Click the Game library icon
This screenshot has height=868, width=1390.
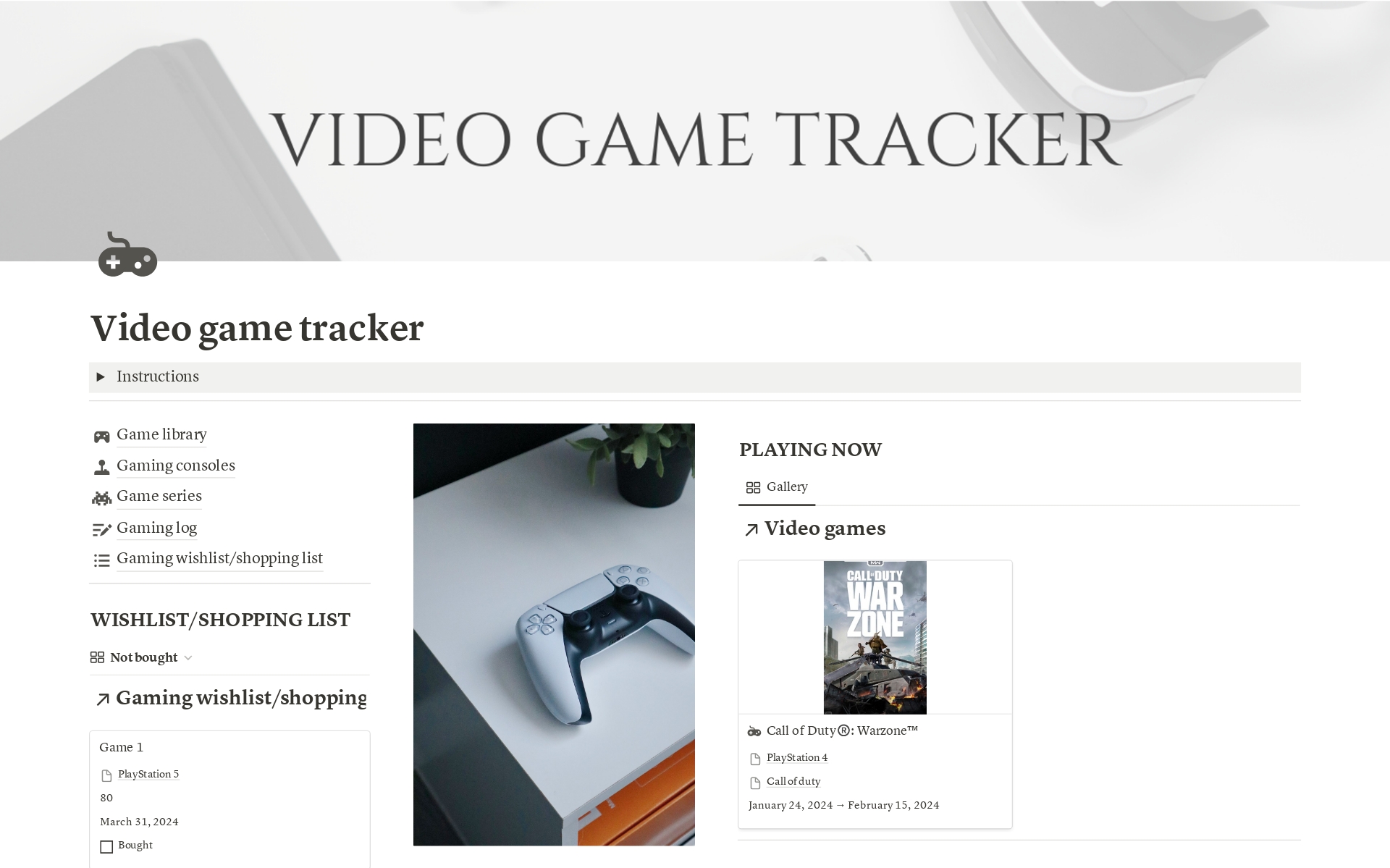click(x=101, y=434)
